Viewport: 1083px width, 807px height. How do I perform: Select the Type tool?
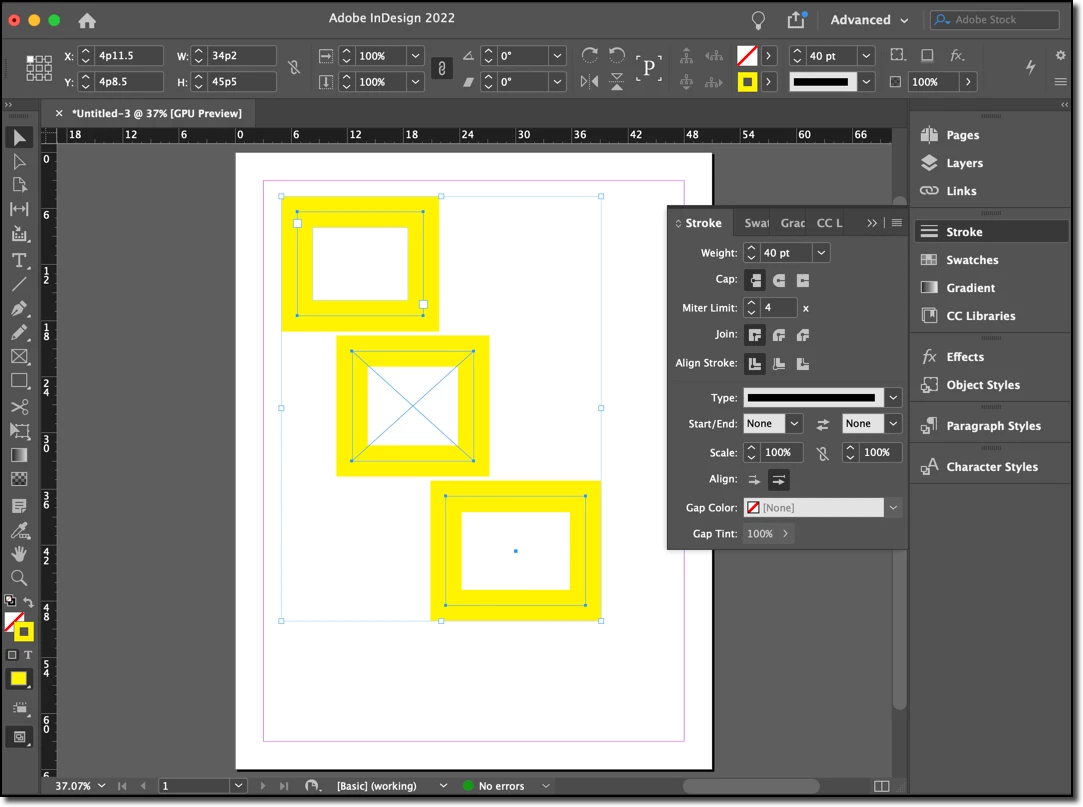19,260
